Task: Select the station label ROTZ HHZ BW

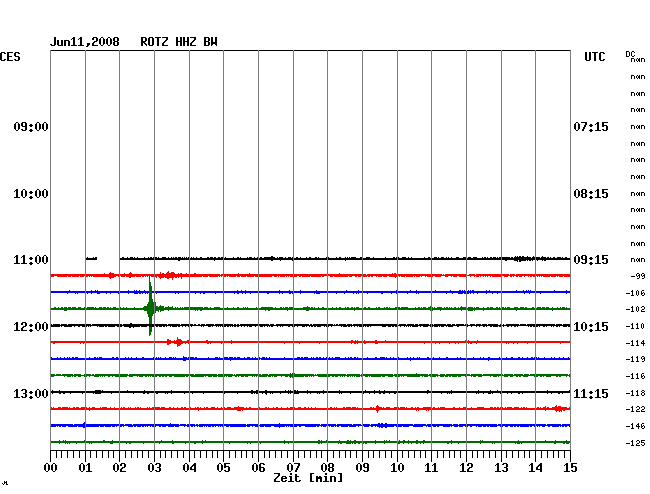Action: tap(179, 42)
